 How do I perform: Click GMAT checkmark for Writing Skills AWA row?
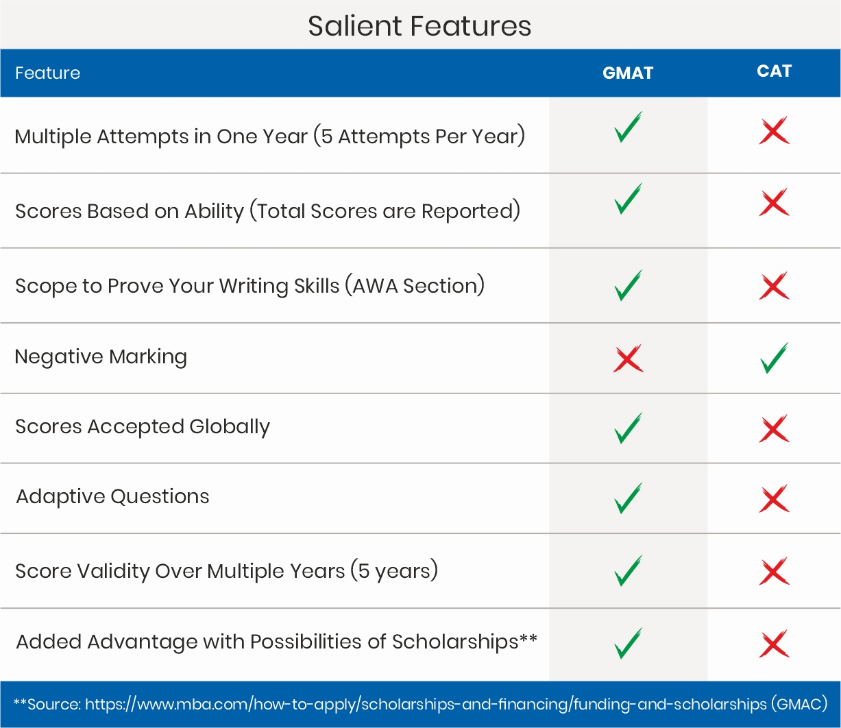[x=628, y=285]
